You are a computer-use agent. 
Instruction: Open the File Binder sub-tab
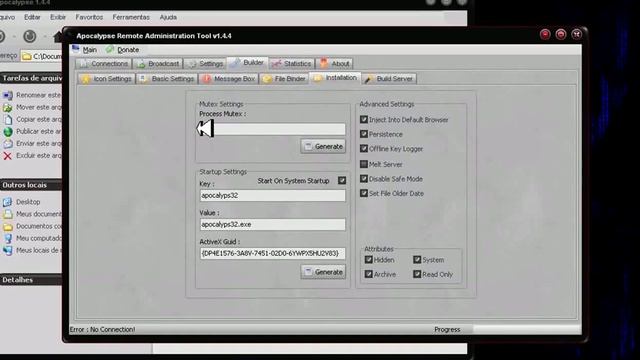pyautogui.click(x=284, y=79)
